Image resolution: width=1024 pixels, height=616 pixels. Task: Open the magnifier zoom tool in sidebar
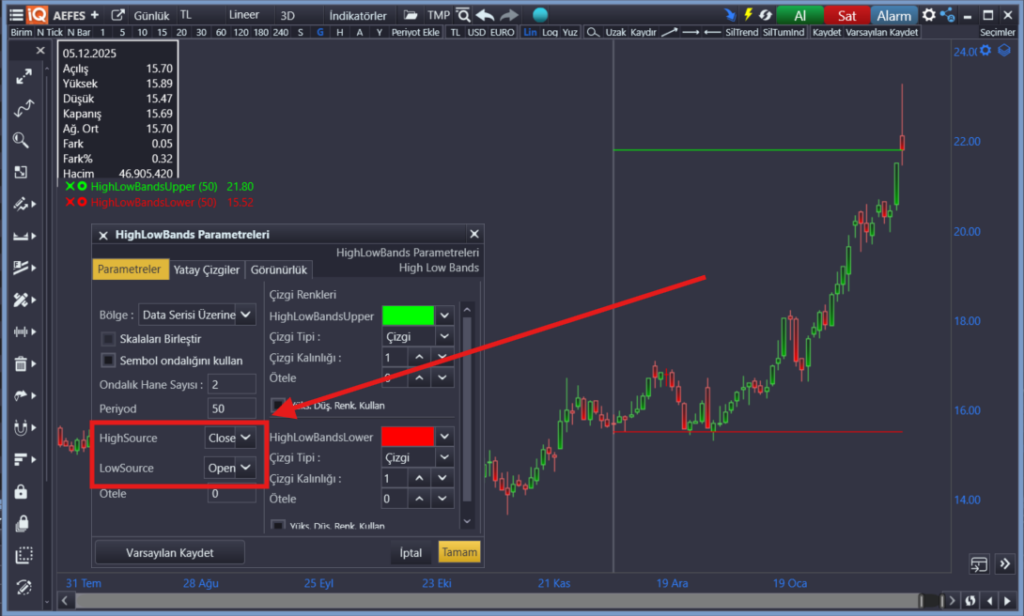(21, 141)
